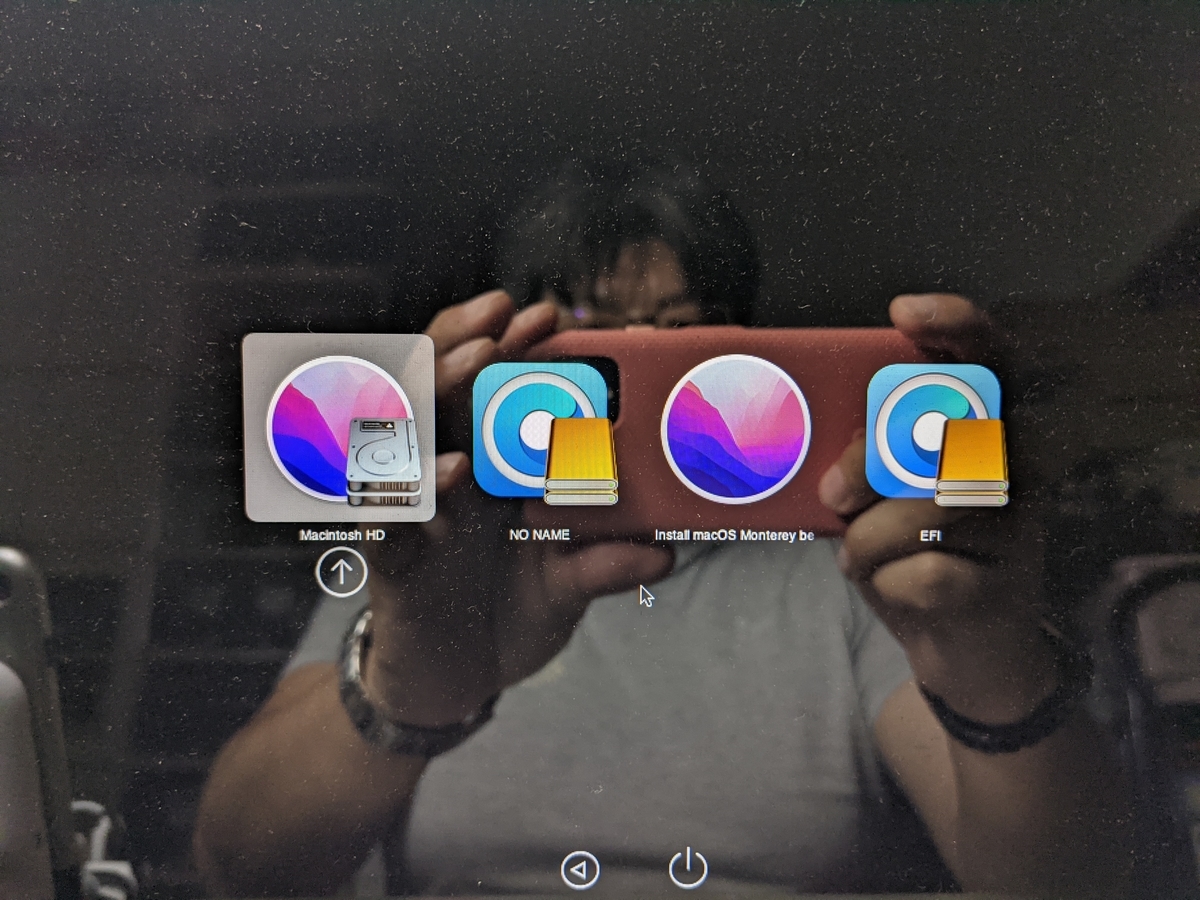Viewport: 1200px width, 900px height.
Task: Choose the NO NAME external drive icon
Action: point(544,432)
